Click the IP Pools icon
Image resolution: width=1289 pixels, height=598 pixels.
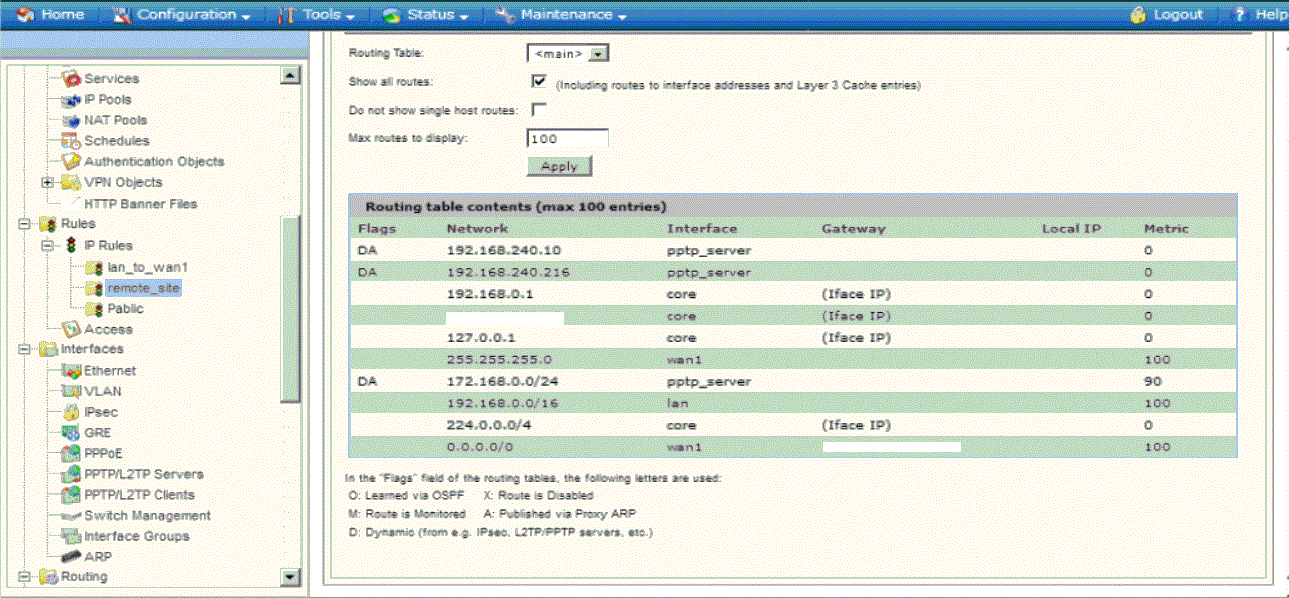coord(71,100)
